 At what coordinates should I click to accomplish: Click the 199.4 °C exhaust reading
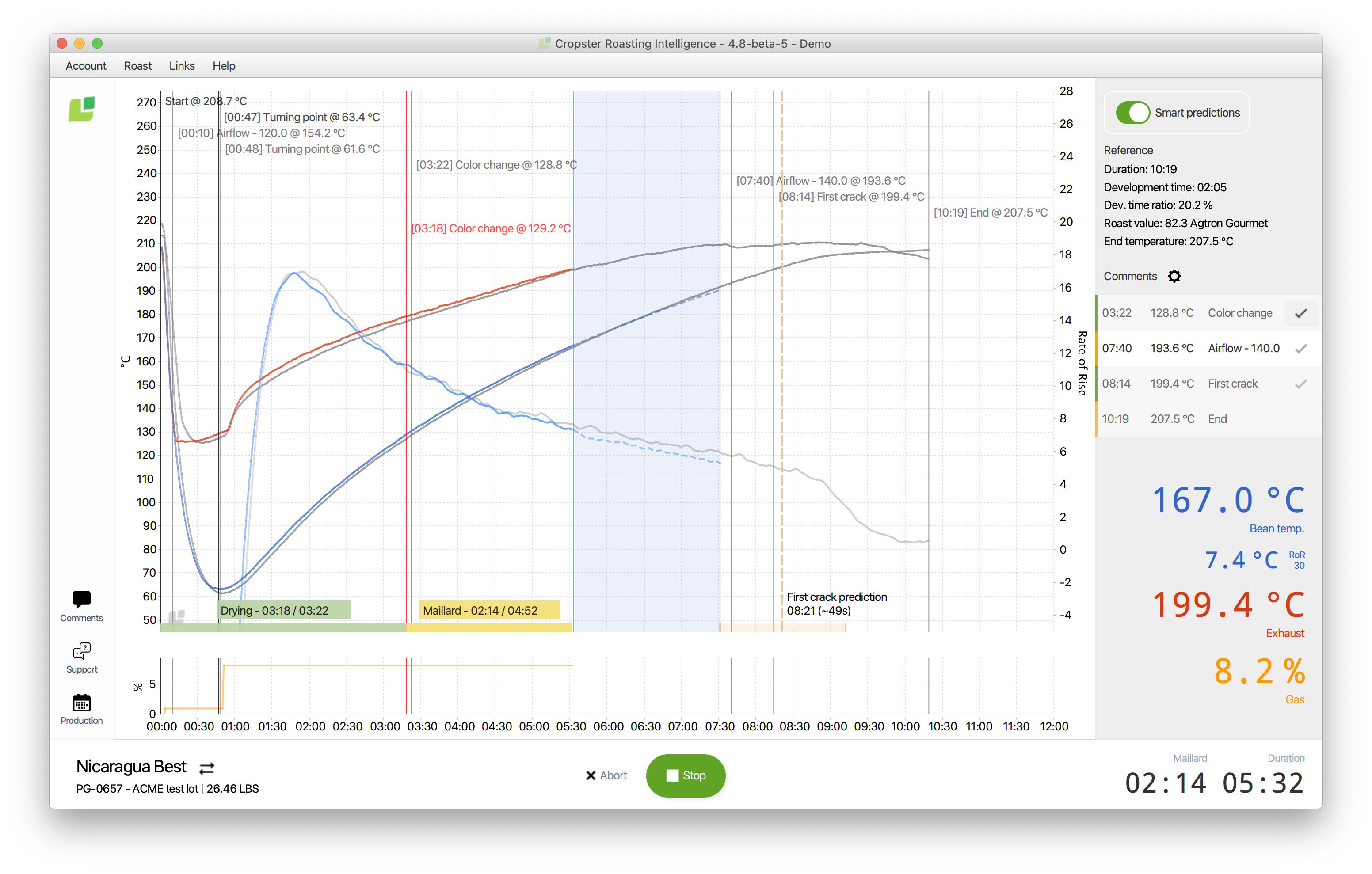(x=1228, y=604)
